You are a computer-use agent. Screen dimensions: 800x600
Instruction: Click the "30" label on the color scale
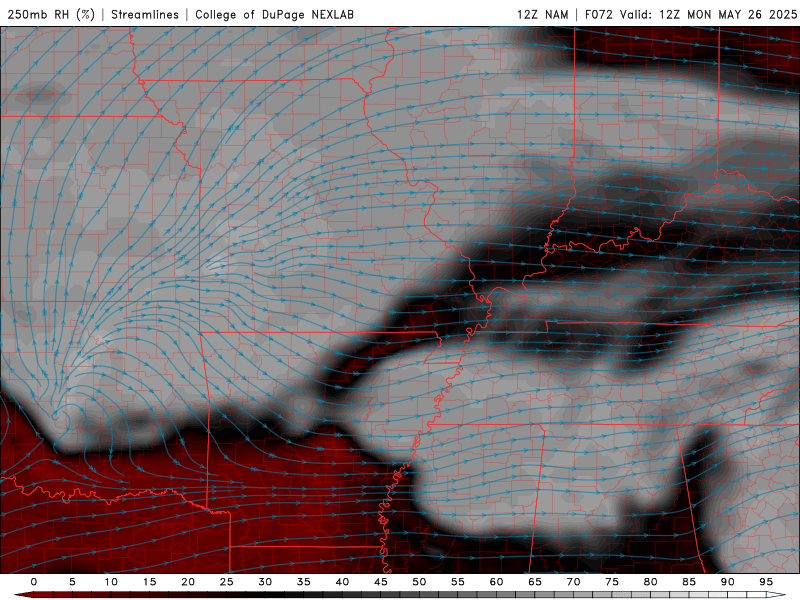(265, 582)
